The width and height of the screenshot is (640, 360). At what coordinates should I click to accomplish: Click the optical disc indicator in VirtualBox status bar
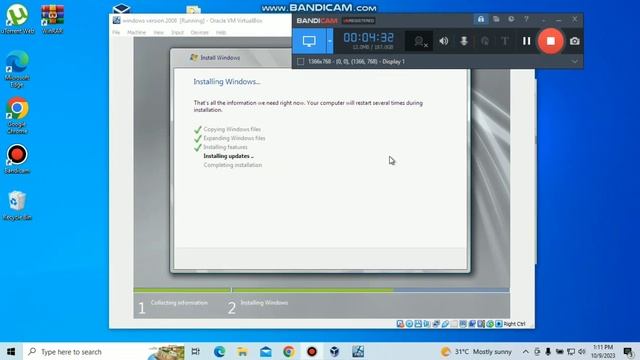[409, 324]
